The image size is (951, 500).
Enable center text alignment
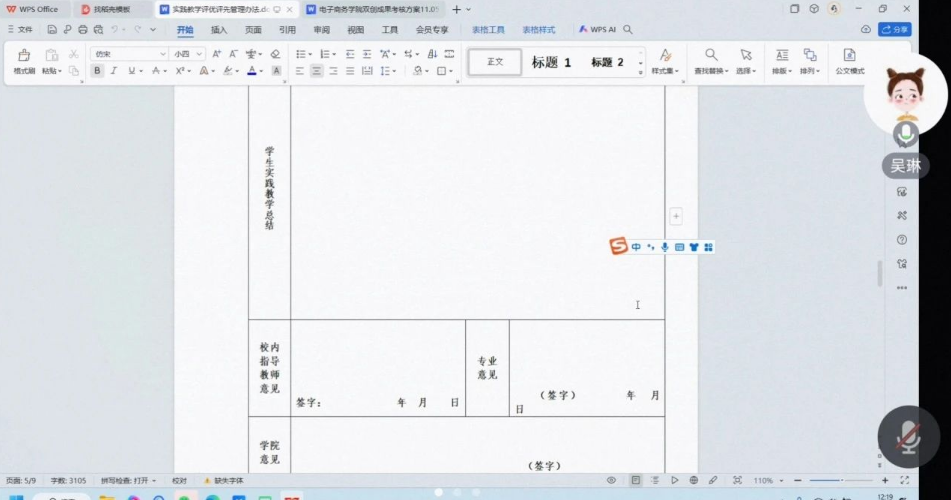pos(316,71)
